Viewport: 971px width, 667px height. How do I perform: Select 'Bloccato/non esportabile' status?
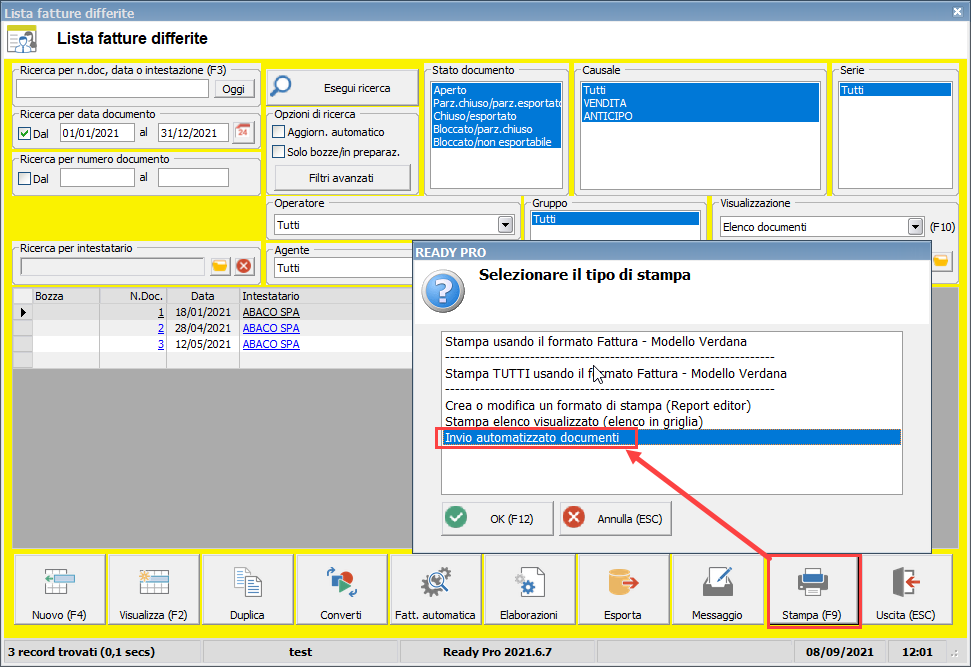pyautogui.click(x=497, y=142)
